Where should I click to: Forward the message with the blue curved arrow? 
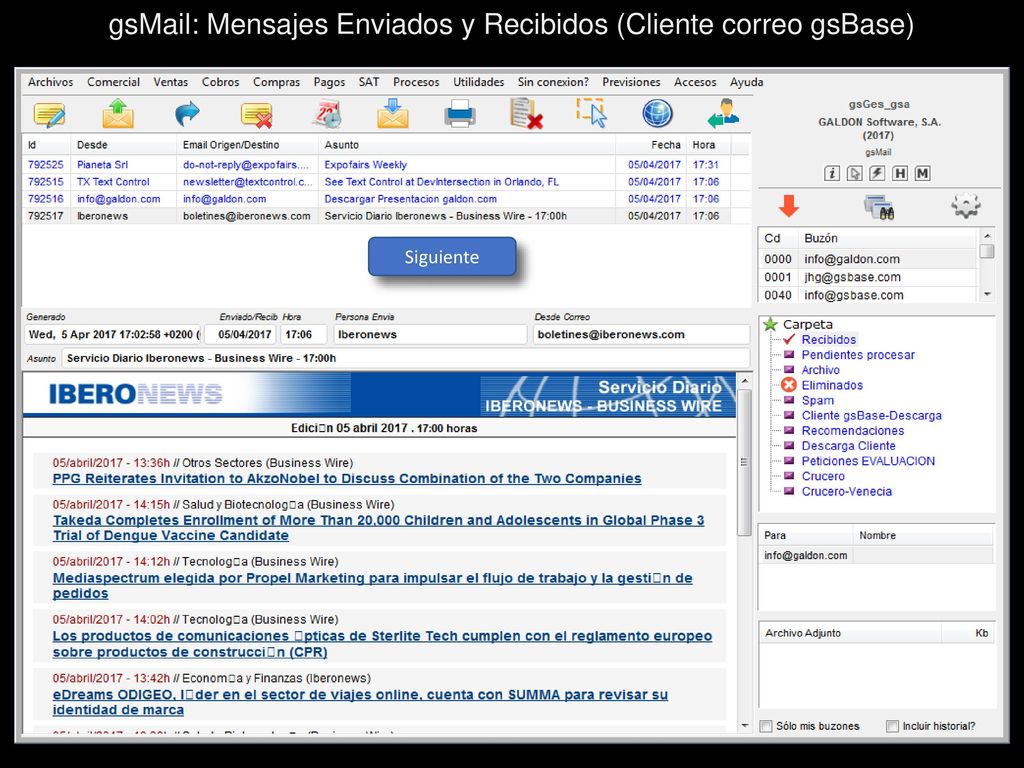[x=187, y=114]
